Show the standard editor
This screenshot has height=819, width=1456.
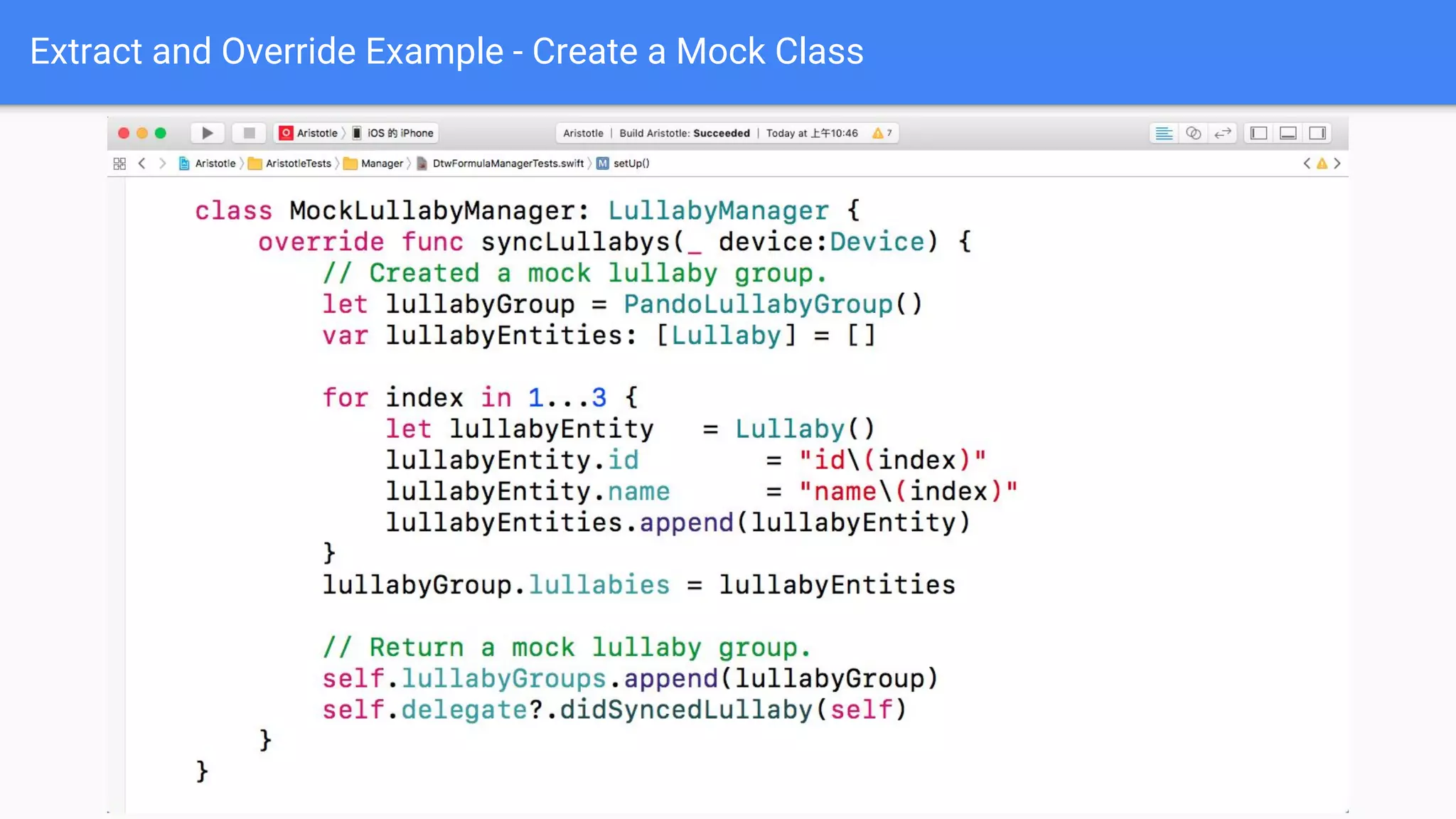(1164, 133)
